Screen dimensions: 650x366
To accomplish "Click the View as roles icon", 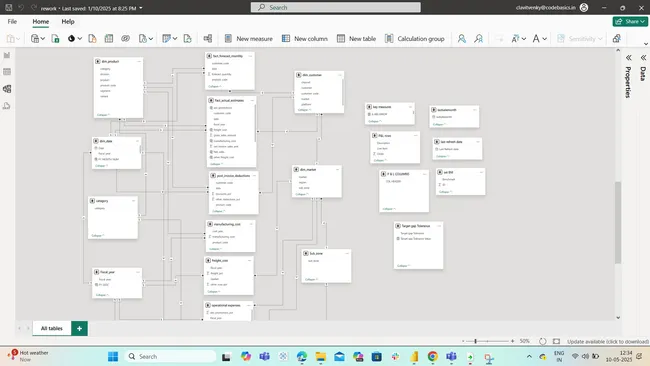I will pyautogui.click(x=478, y=39).
